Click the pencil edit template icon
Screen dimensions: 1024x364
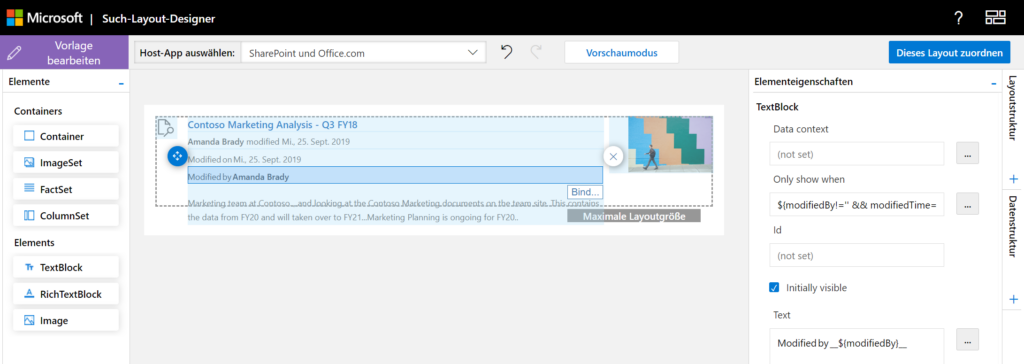pyautogui.click(x=14, y=52)
